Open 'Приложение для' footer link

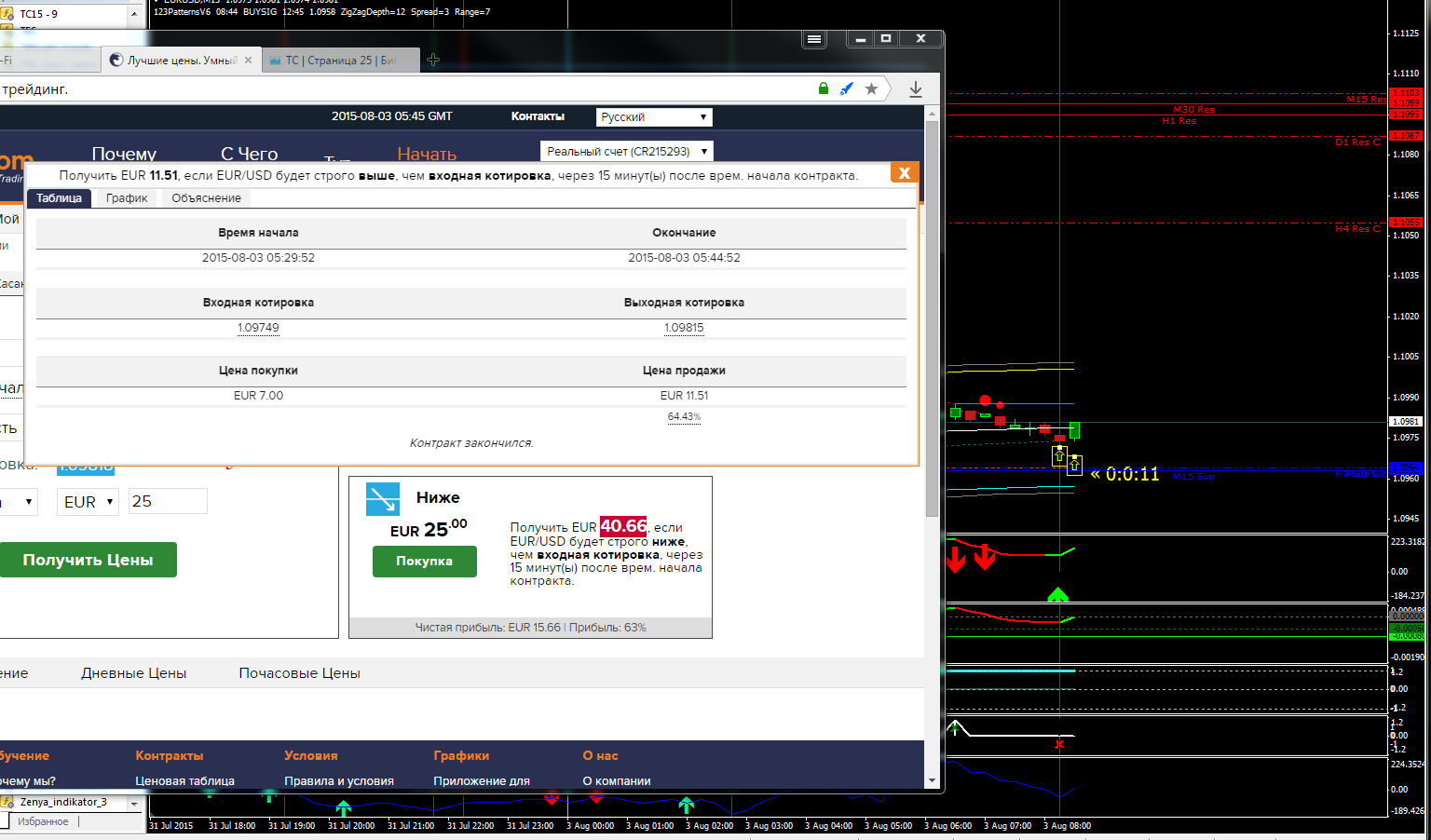coord(482,781)
